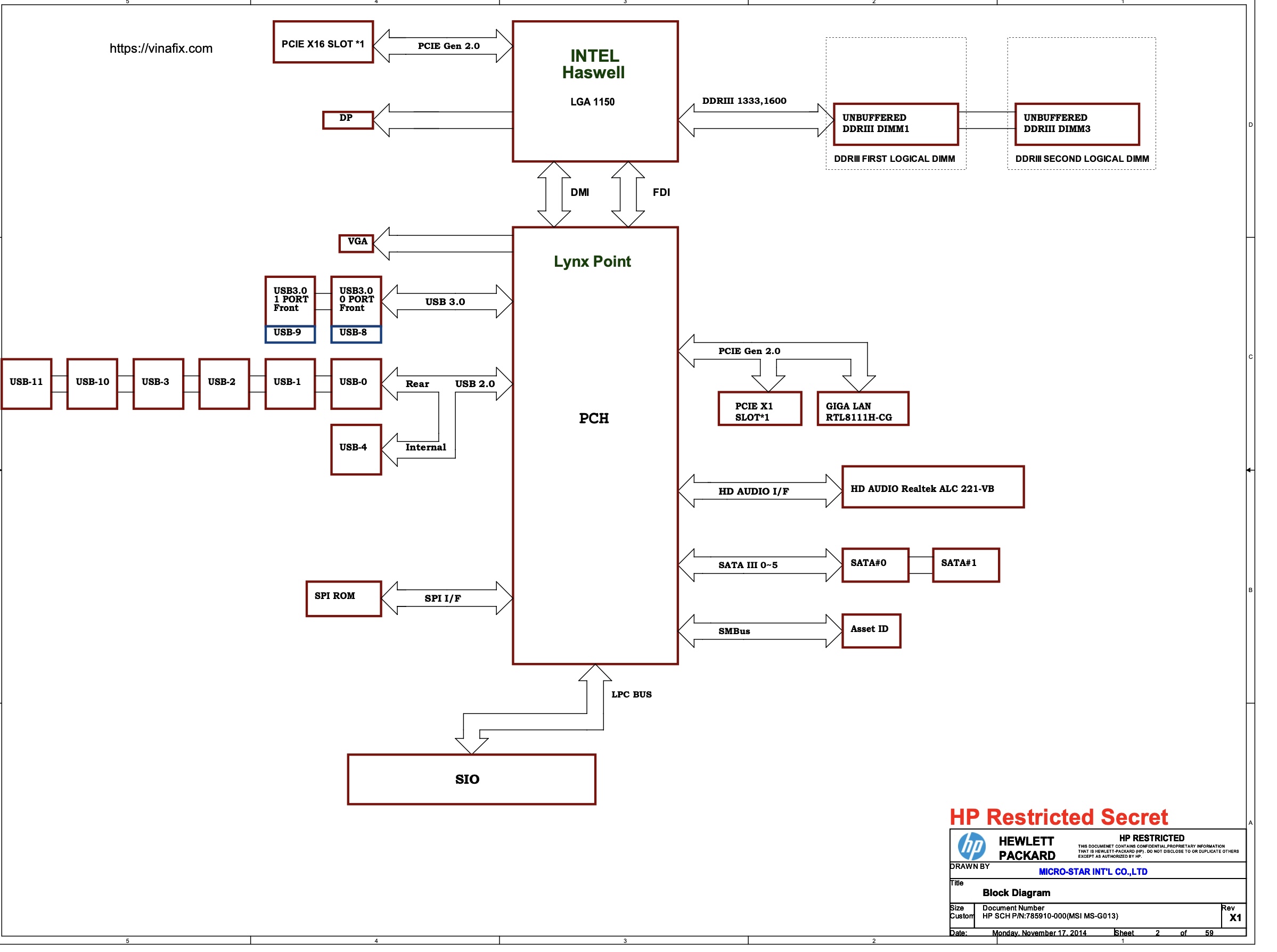The width and height of the screenshot is (1277, 952).
Task: Select the HD AUDIO Realtek ALC 221-VB block
Action: coord(932,487)
